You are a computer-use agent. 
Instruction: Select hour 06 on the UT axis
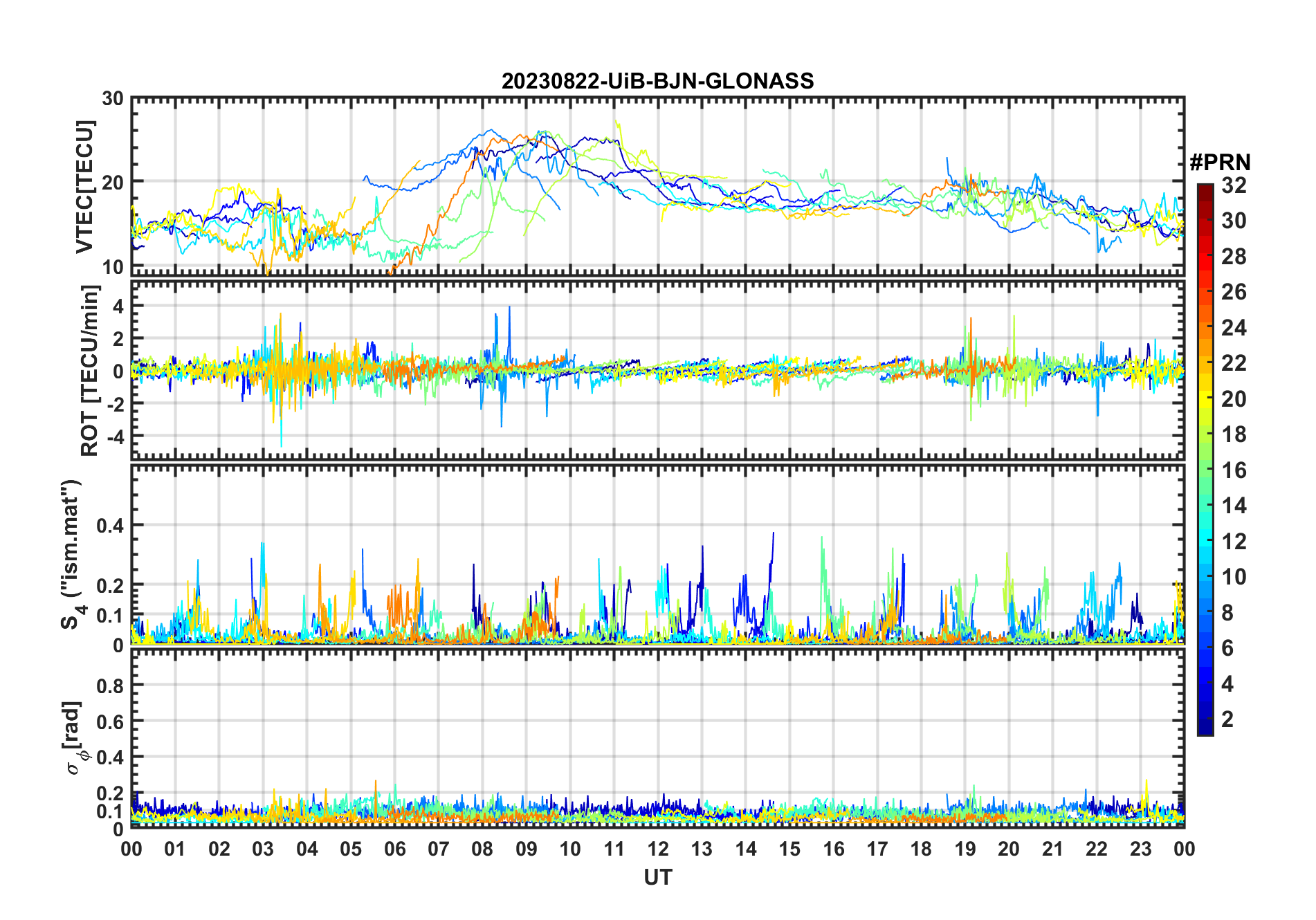394,849
